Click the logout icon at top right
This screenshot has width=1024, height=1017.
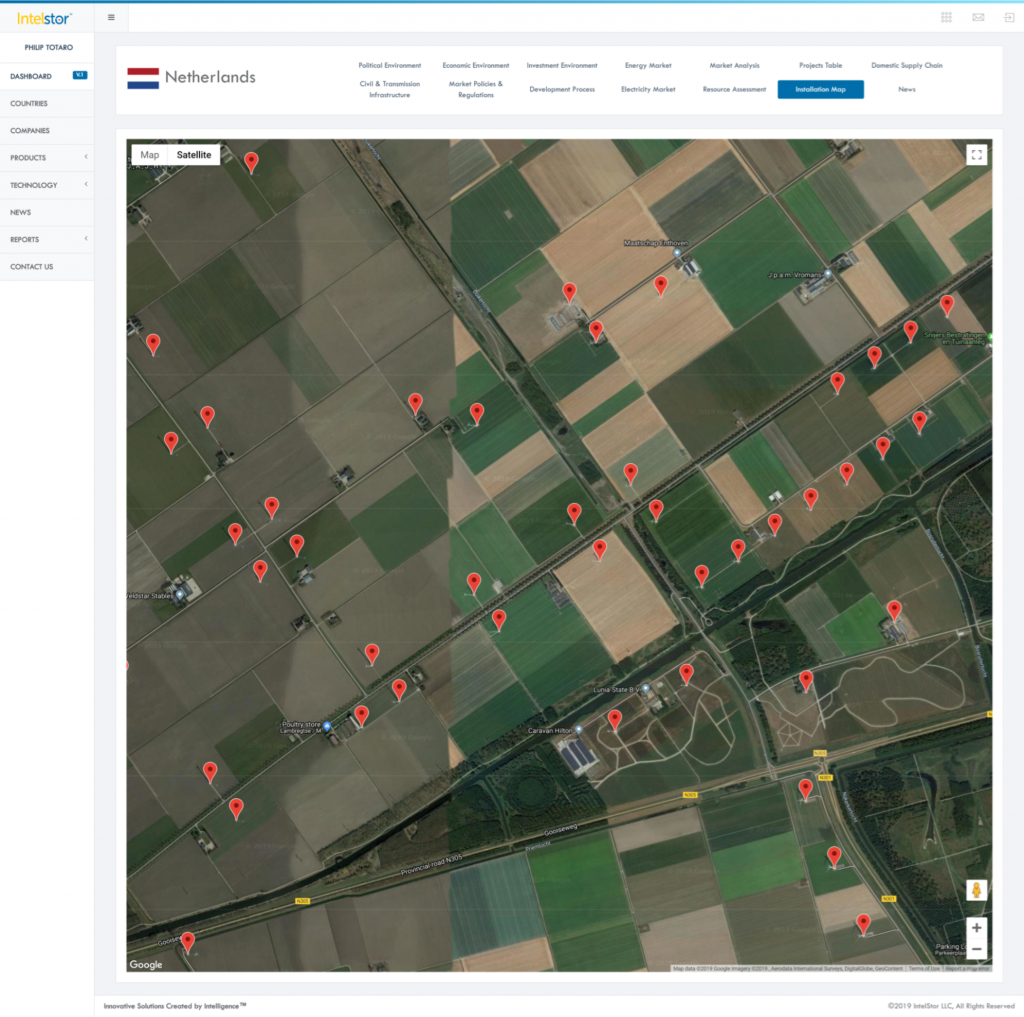point(1007,16)
